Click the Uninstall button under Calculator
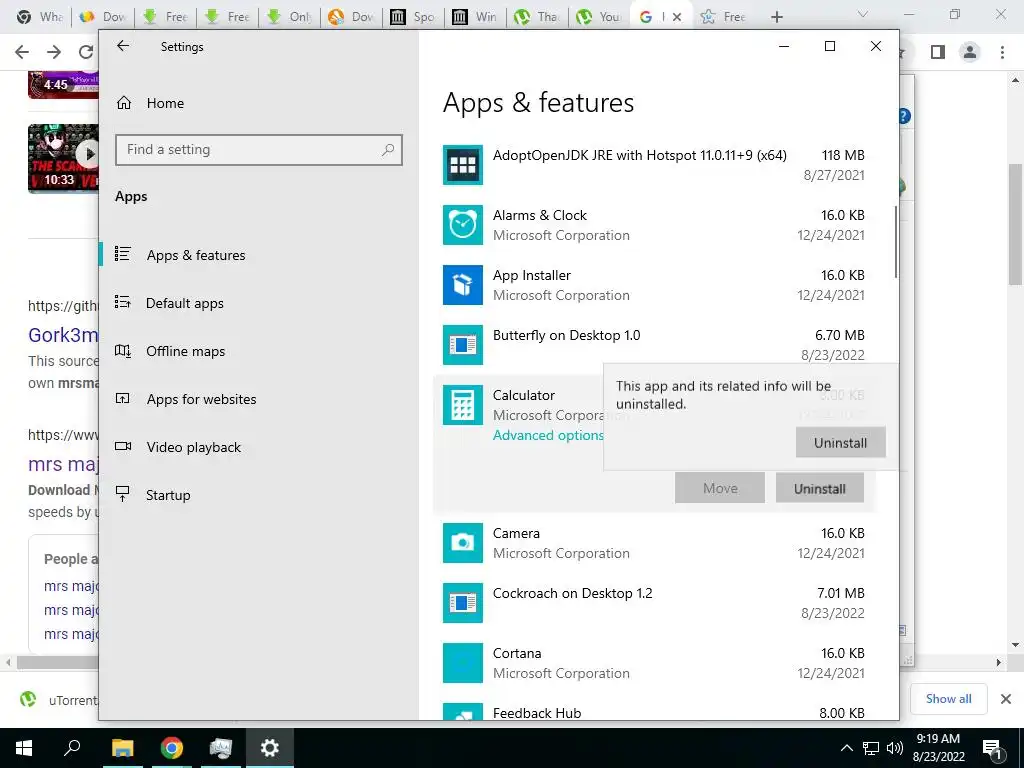 point(820,488)
